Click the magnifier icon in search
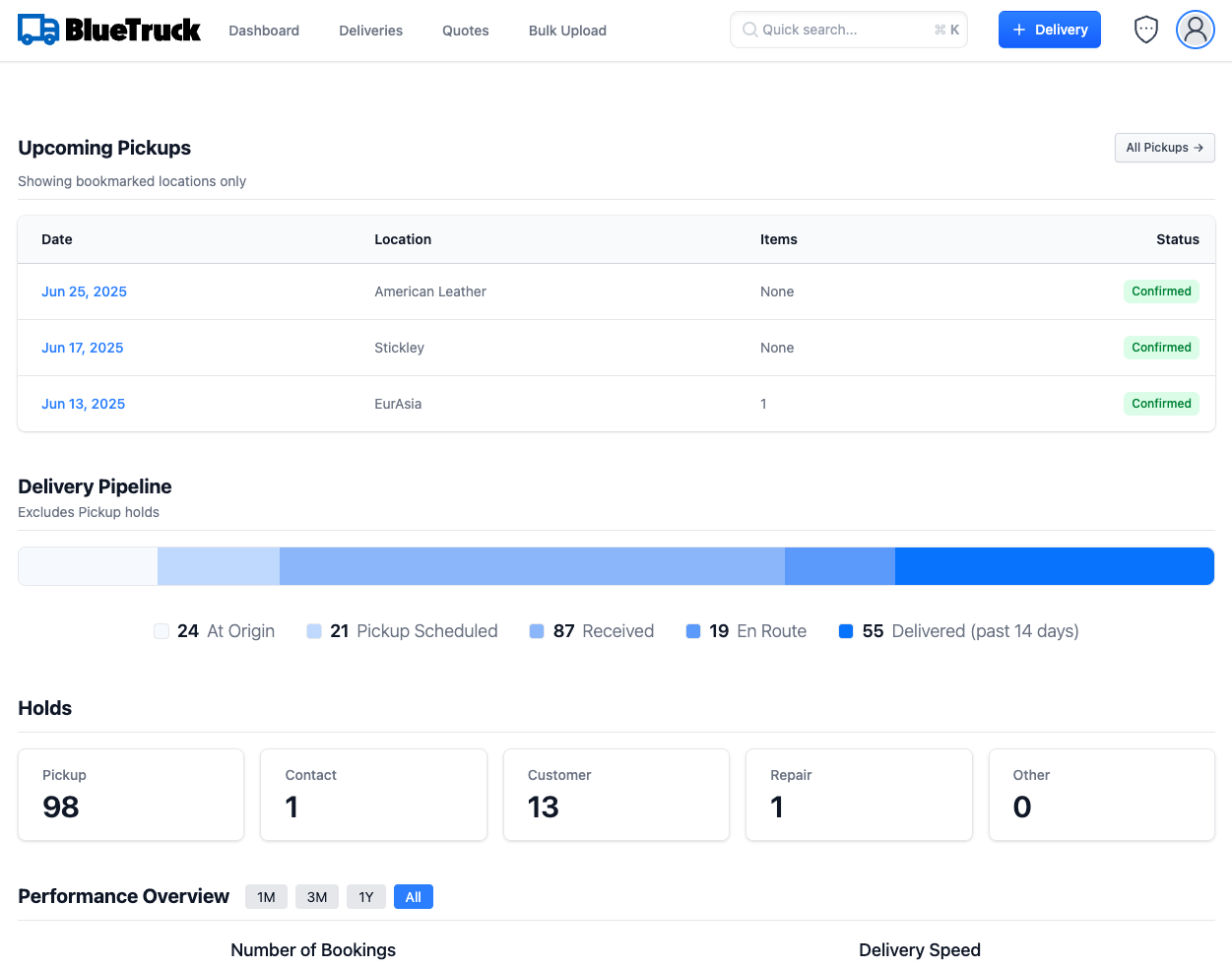Screen dimensions: 1232x968 click(x=750, y=30)
